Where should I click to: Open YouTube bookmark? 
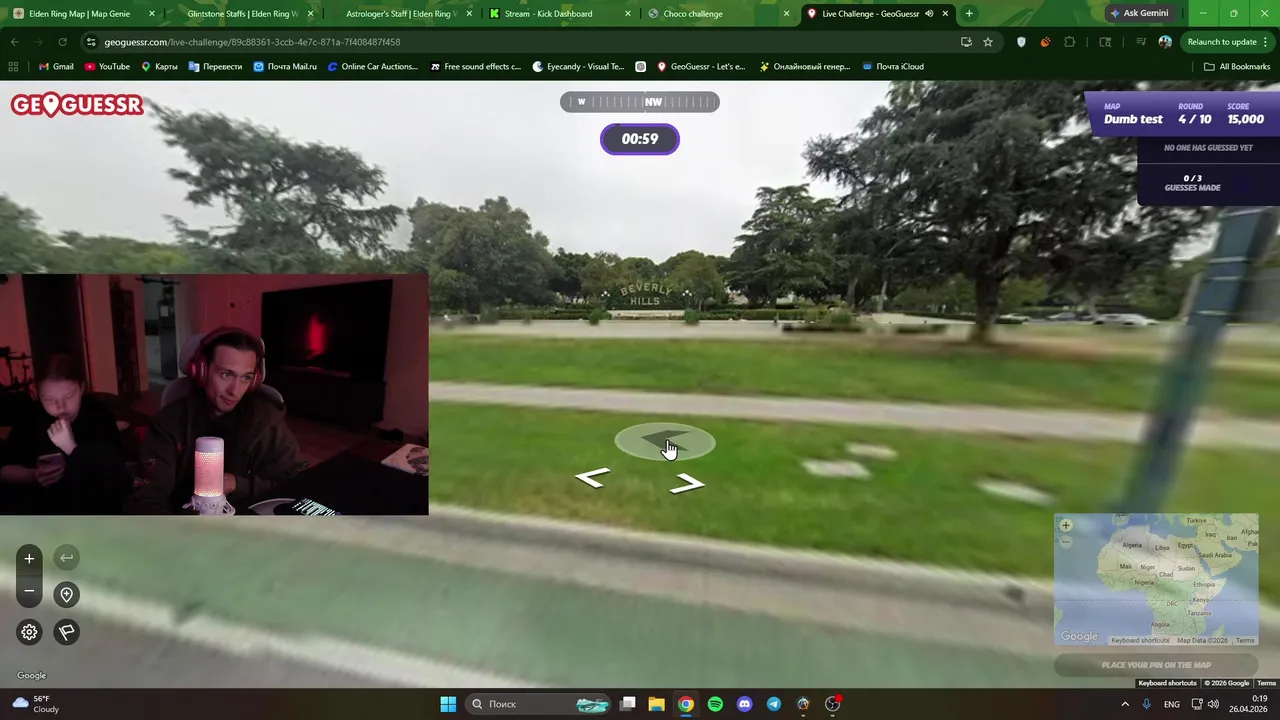click(107, 67)
